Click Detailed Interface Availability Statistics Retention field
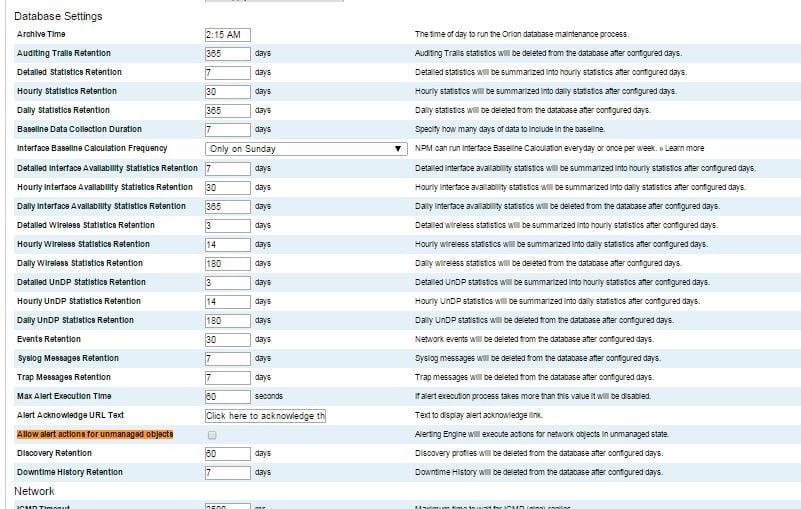 pyautogui.click(x=228, y=169)
